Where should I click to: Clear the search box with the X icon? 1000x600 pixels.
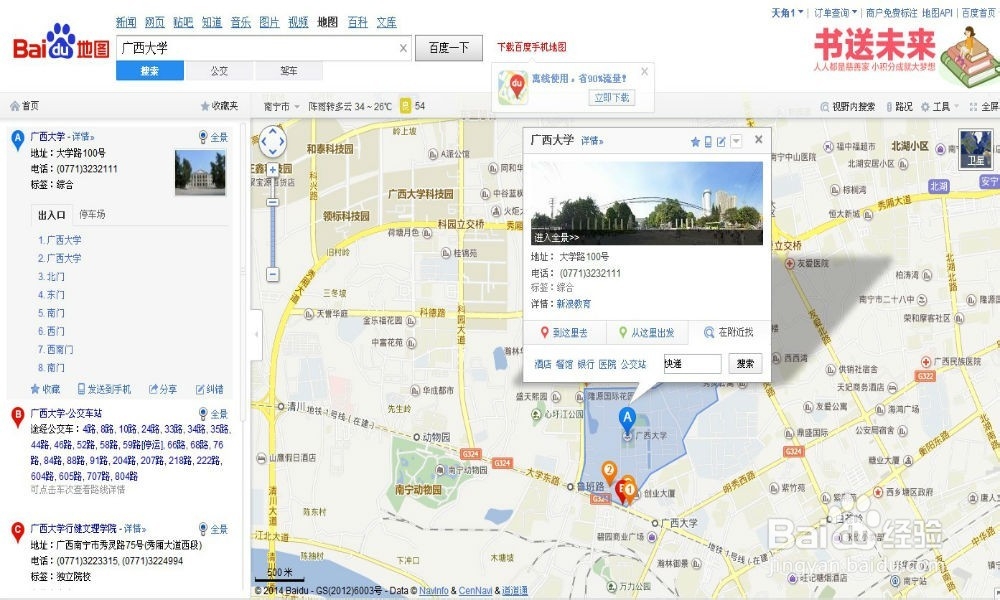pos(403,48)
